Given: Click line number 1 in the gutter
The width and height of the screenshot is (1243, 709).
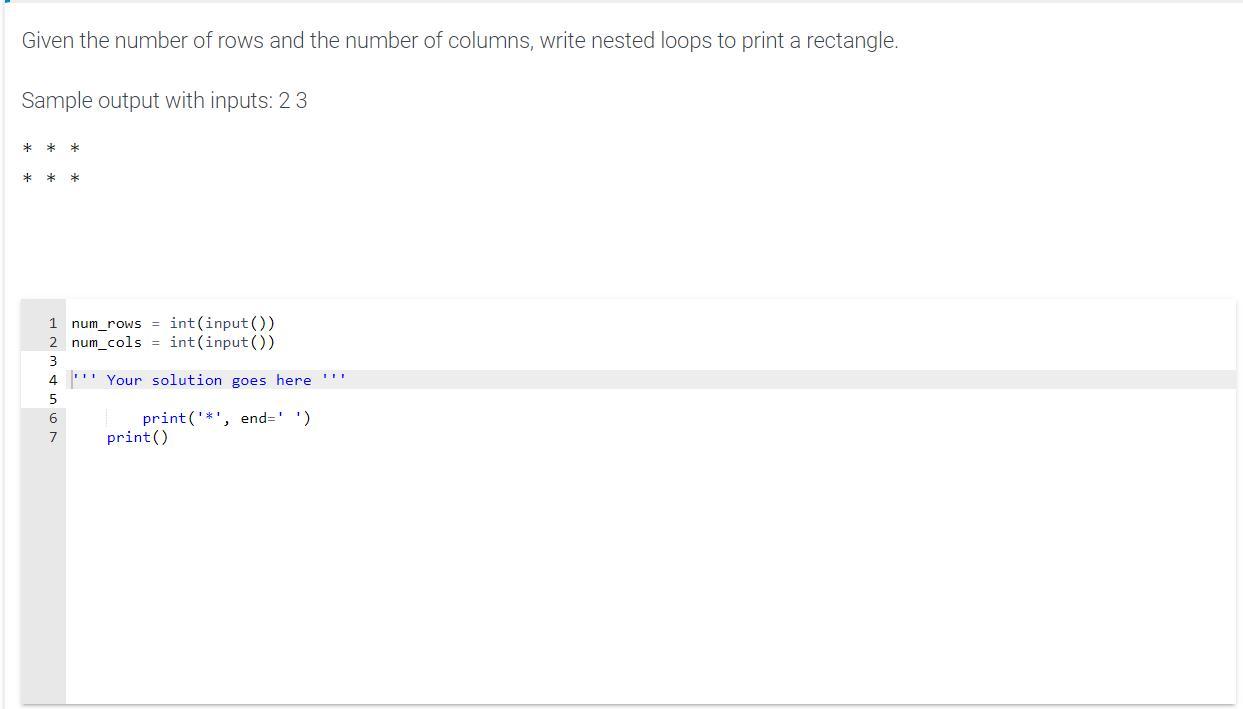Looking at the screenshot, I should point(52,323).
